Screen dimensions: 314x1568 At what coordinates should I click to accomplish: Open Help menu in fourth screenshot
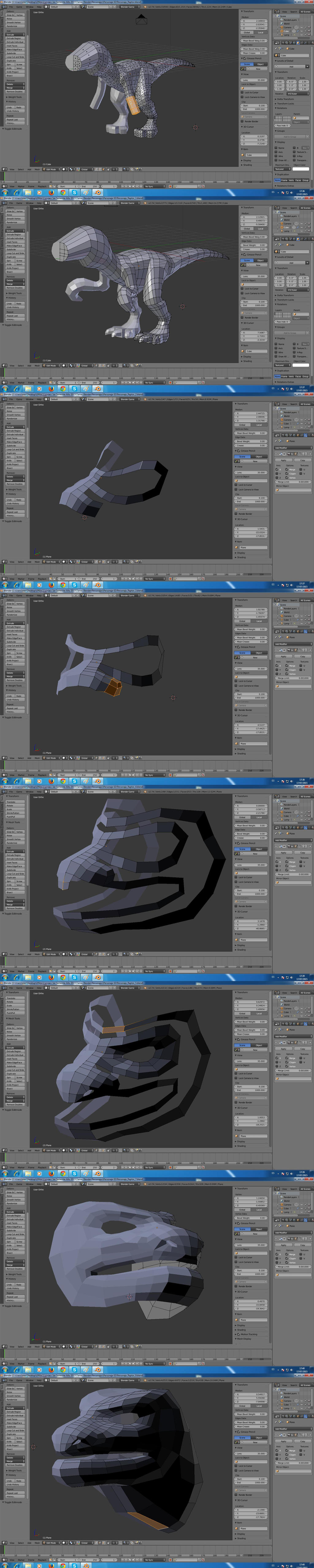tap(39, 595)
